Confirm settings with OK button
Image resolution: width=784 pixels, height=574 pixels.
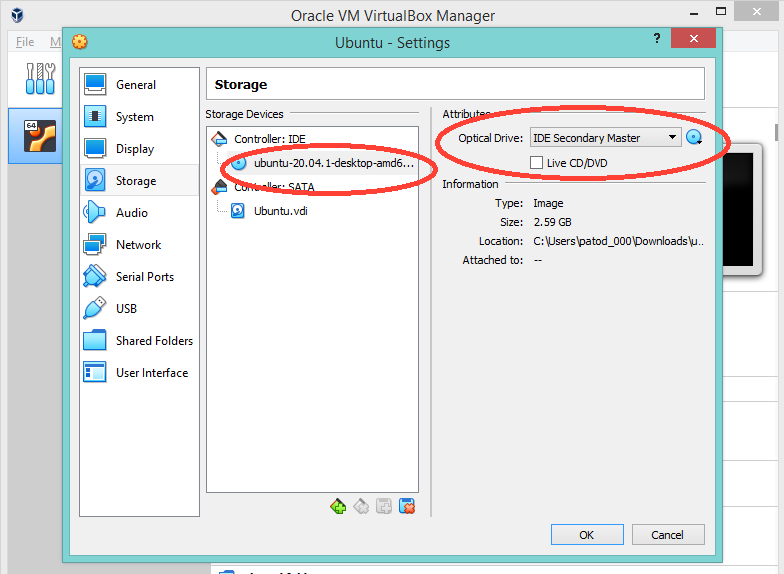587,534
